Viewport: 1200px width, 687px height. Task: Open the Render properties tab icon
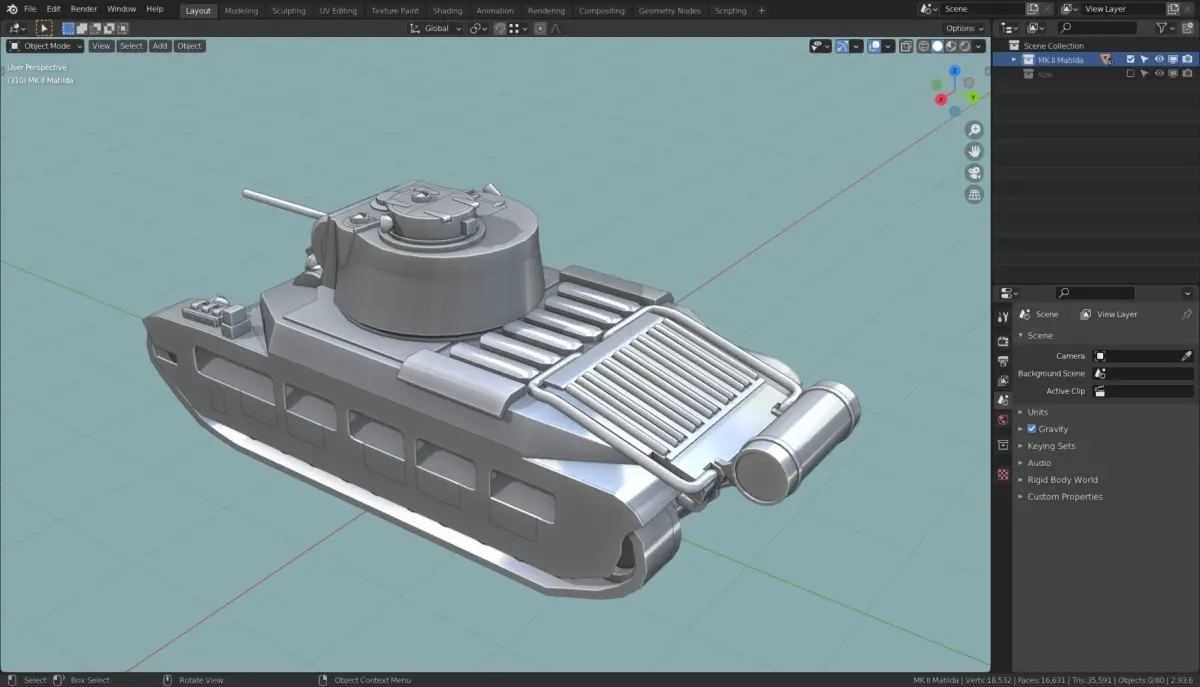click(x=1003, y=341)
